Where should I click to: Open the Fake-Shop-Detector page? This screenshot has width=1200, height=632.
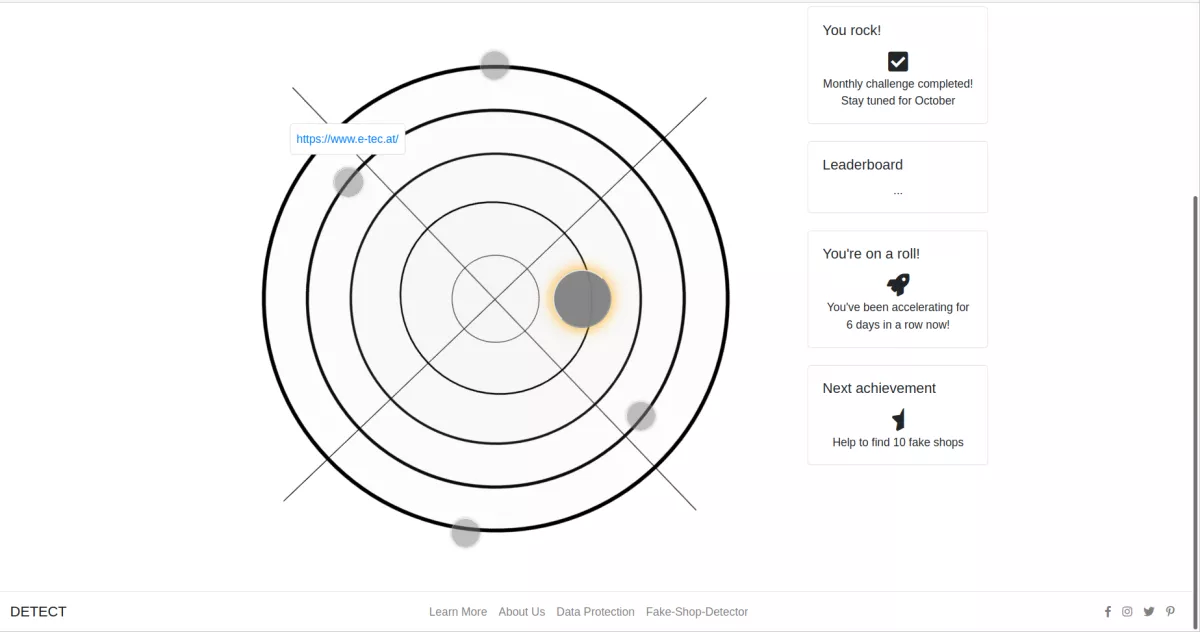697,611
